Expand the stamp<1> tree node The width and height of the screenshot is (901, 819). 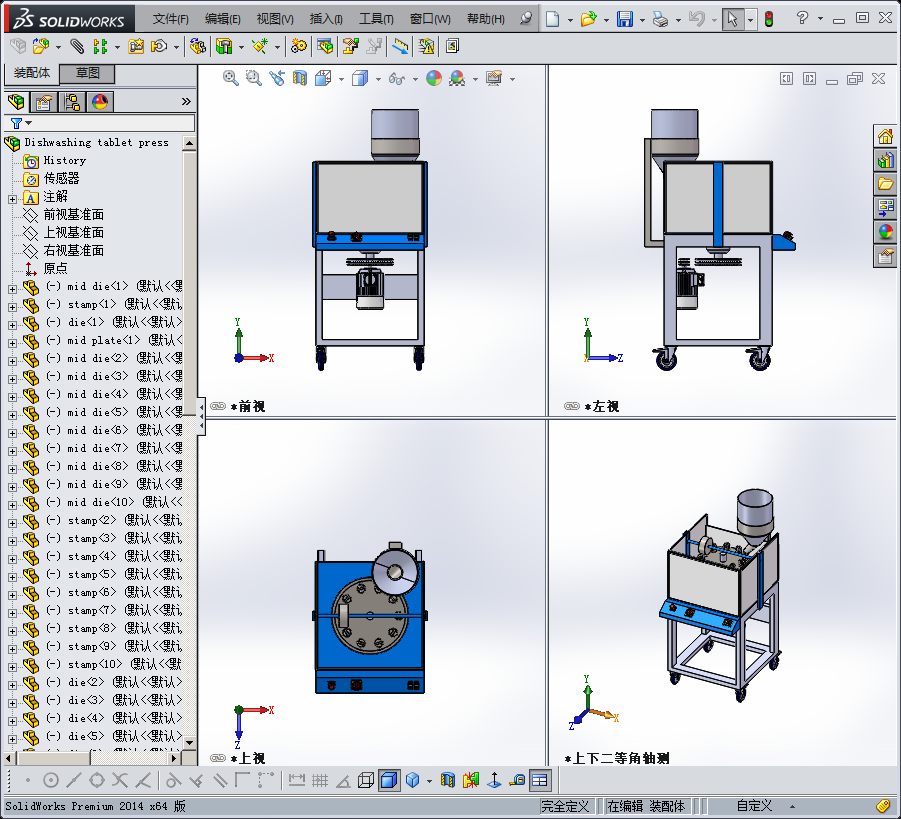(x=12, y=307)
